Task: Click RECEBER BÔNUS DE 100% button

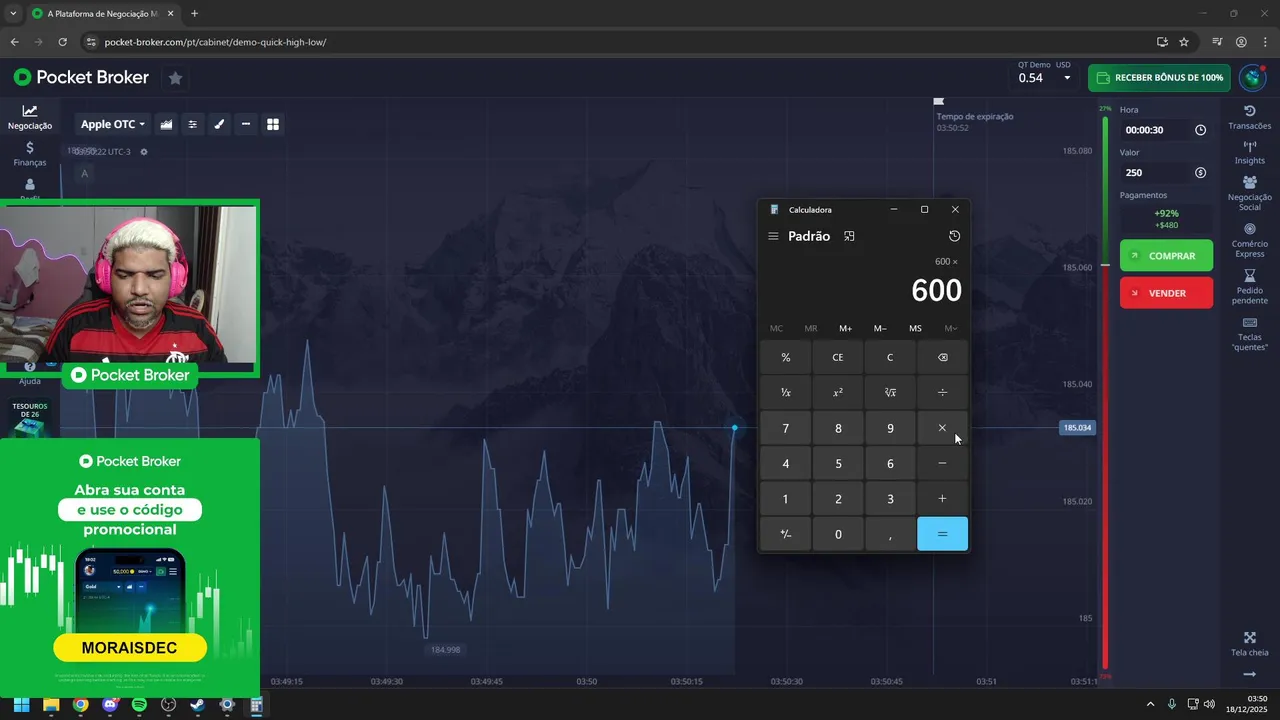Action: pyautogui.click(x=1158, y=77)
